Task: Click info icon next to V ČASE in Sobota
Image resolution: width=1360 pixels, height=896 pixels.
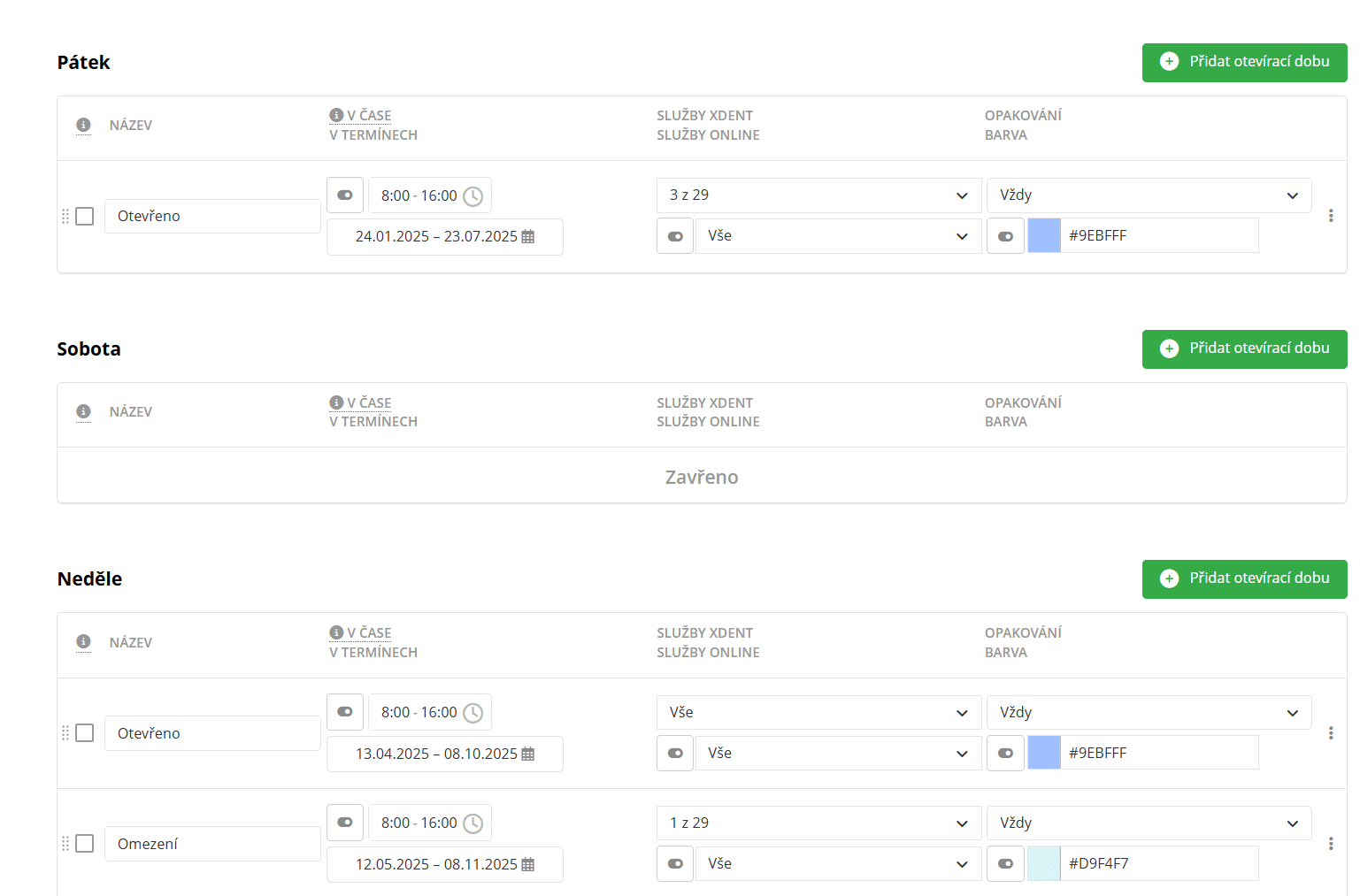Action: point(336,402)
